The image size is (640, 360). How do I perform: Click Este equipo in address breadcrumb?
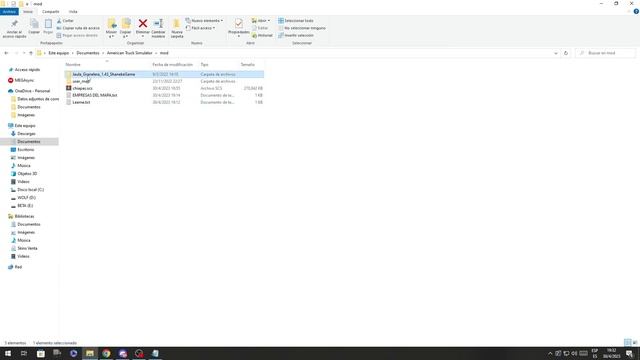click(59, 53)
